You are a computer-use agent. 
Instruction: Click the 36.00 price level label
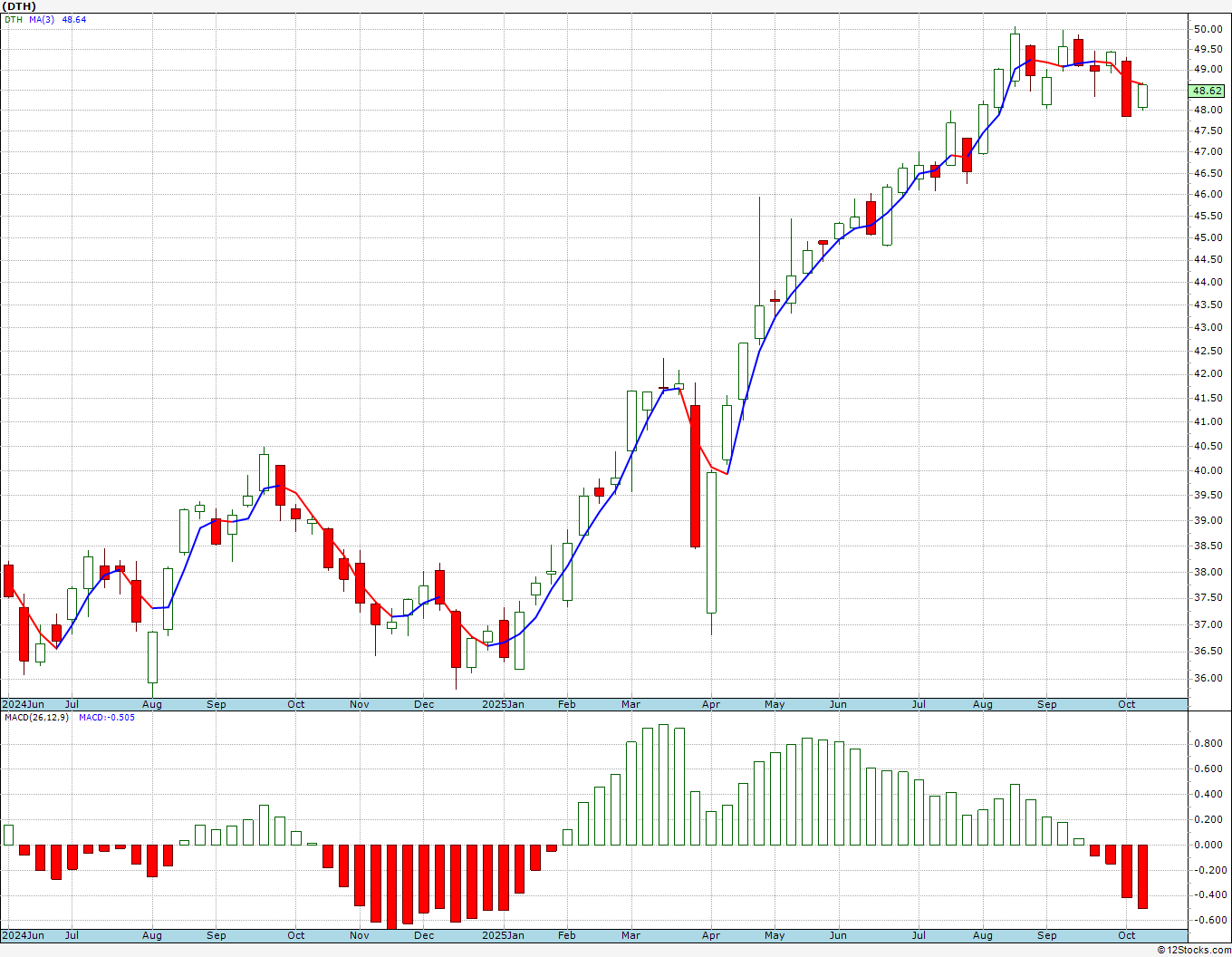tap(1208, 678)
